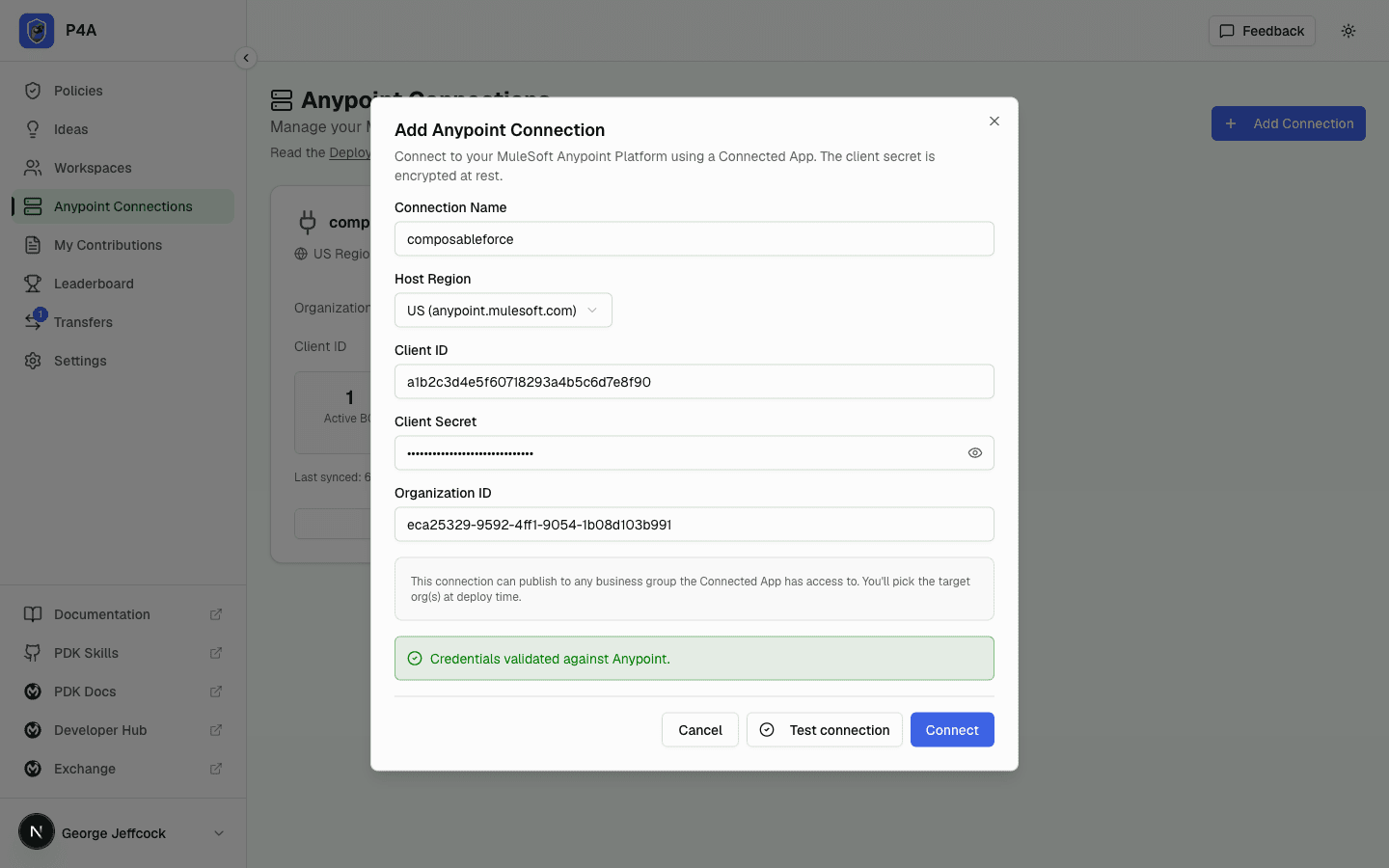Show the client secret with the eye icon
This screenshot has width=1389, height=868.
(975, 453)
